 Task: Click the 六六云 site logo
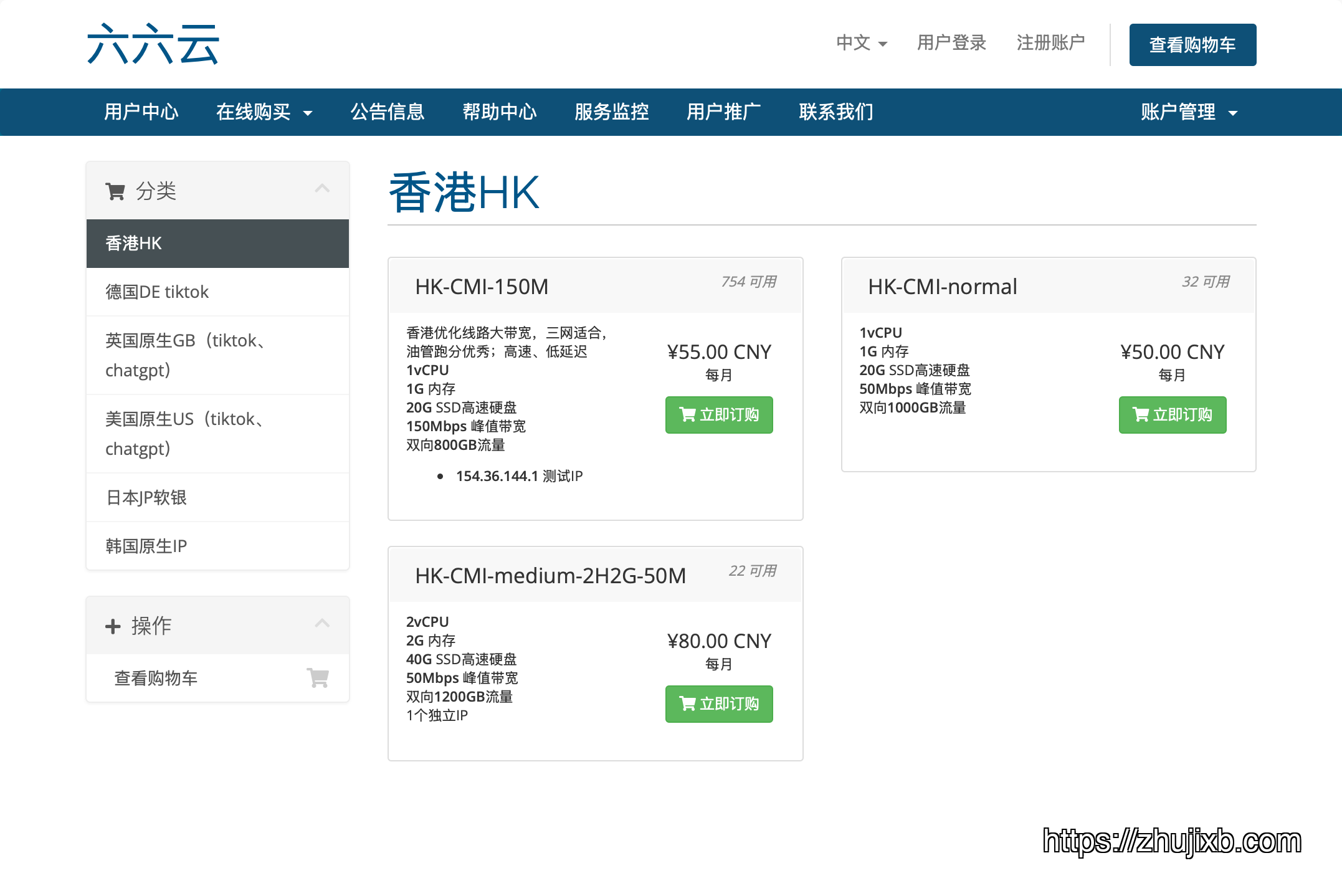pos(153,44)
